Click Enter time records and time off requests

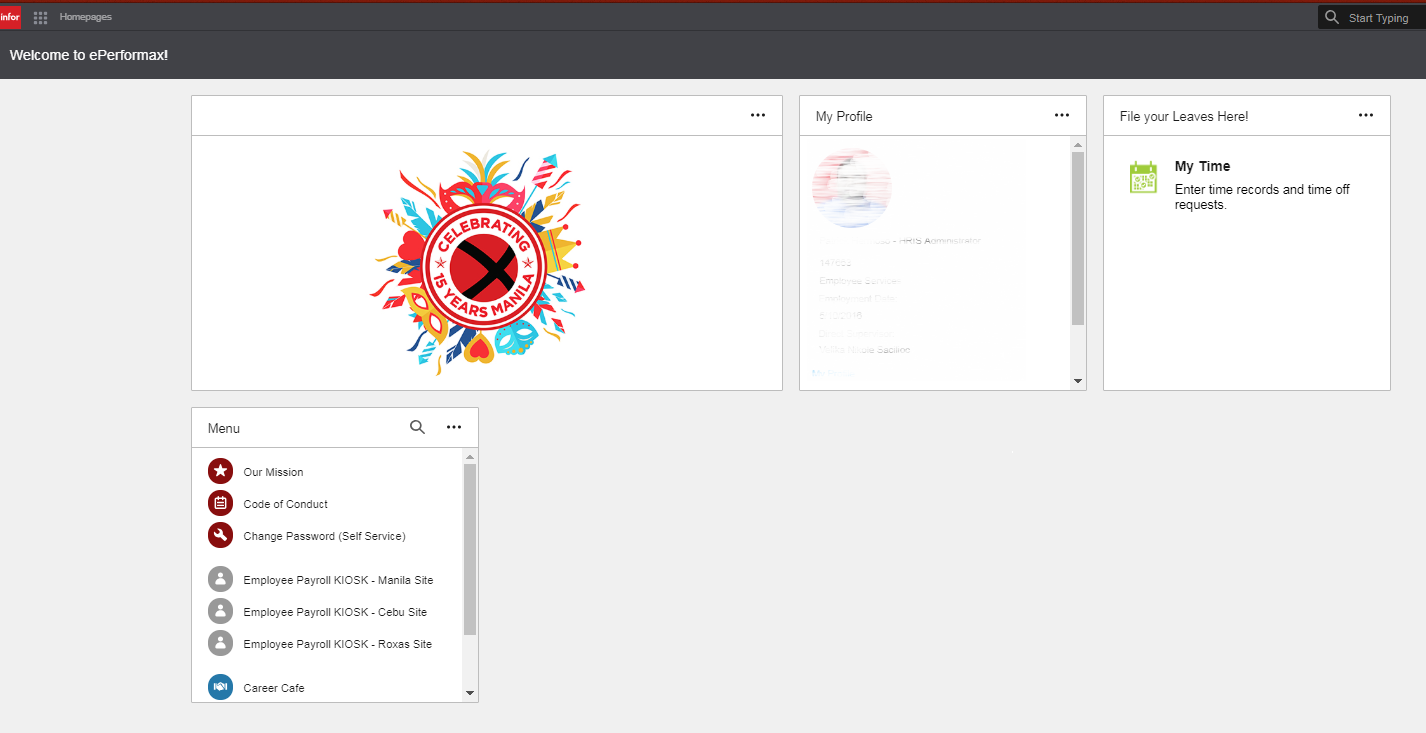1262,197
